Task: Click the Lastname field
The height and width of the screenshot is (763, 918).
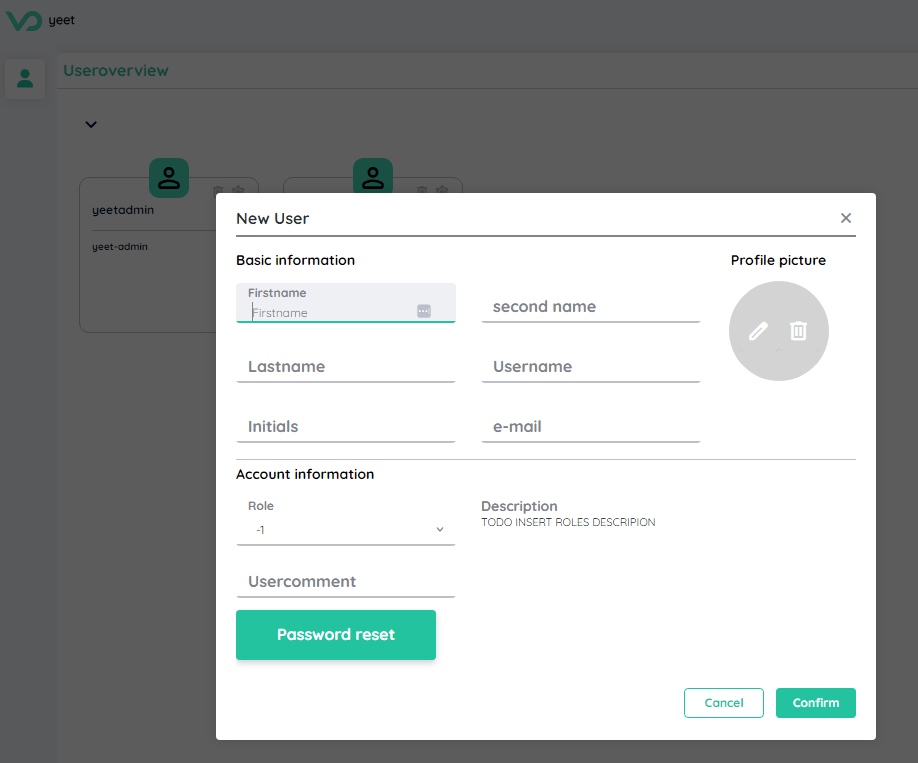Action: point(345,367)
